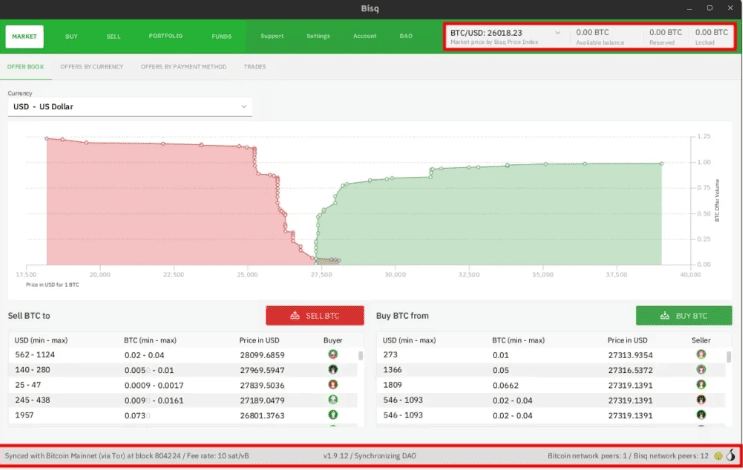Go to the Buy section
This screenshot has width=743, height=470.
72,36
